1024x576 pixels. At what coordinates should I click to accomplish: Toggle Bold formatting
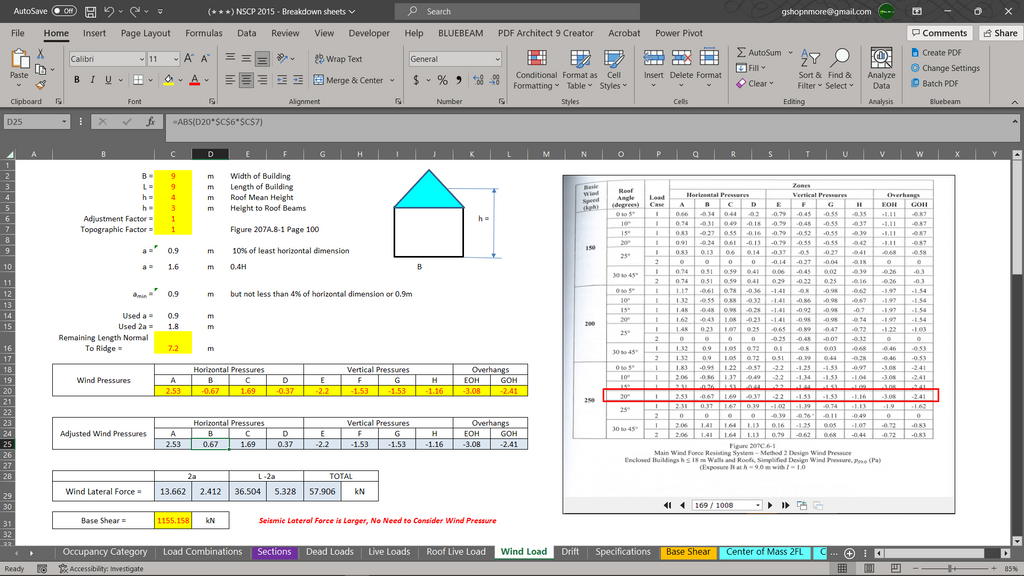pyautogui.click(x=76, y=80)
